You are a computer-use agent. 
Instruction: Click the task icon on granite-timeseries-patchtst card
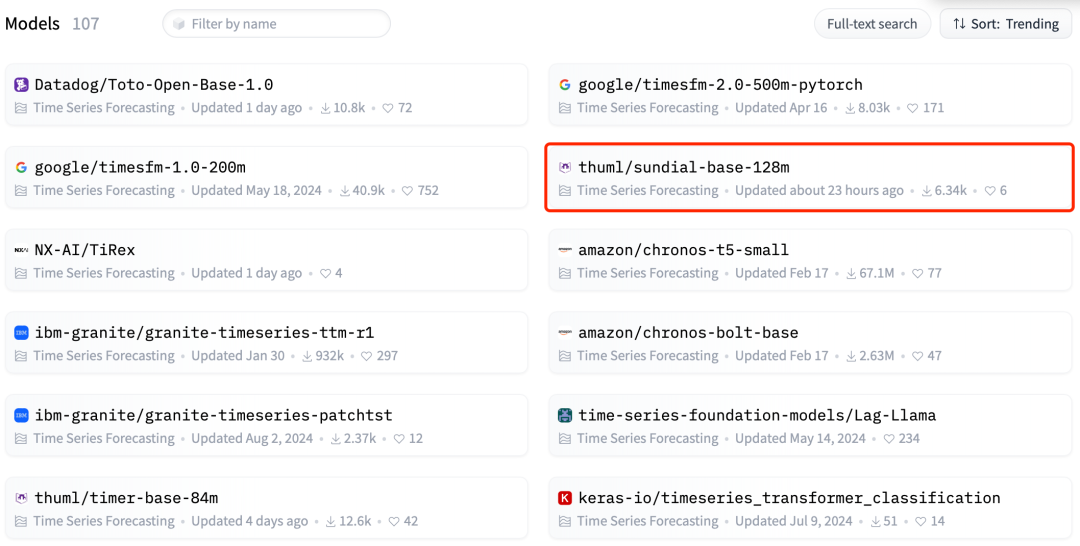(21, 439)
